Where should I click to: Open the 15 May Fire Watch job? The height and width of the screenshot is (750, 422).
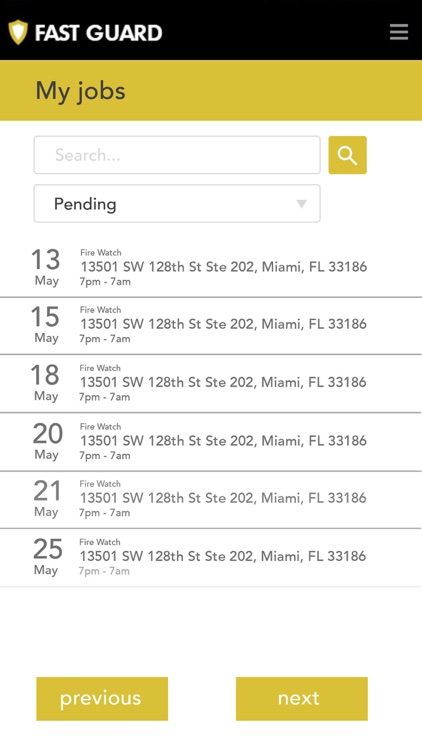[x=211, y=326]
